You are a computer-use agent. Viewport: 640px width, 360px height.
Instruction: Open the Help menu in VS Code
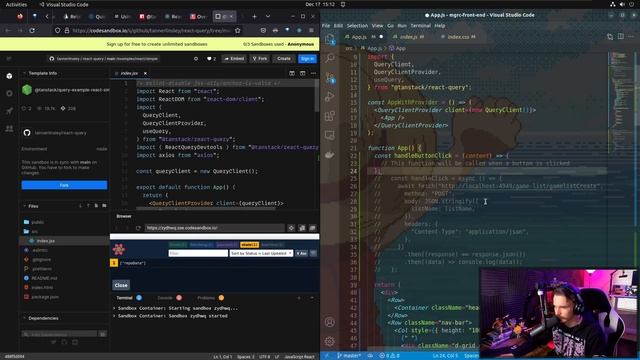click(x=440, y=26)
